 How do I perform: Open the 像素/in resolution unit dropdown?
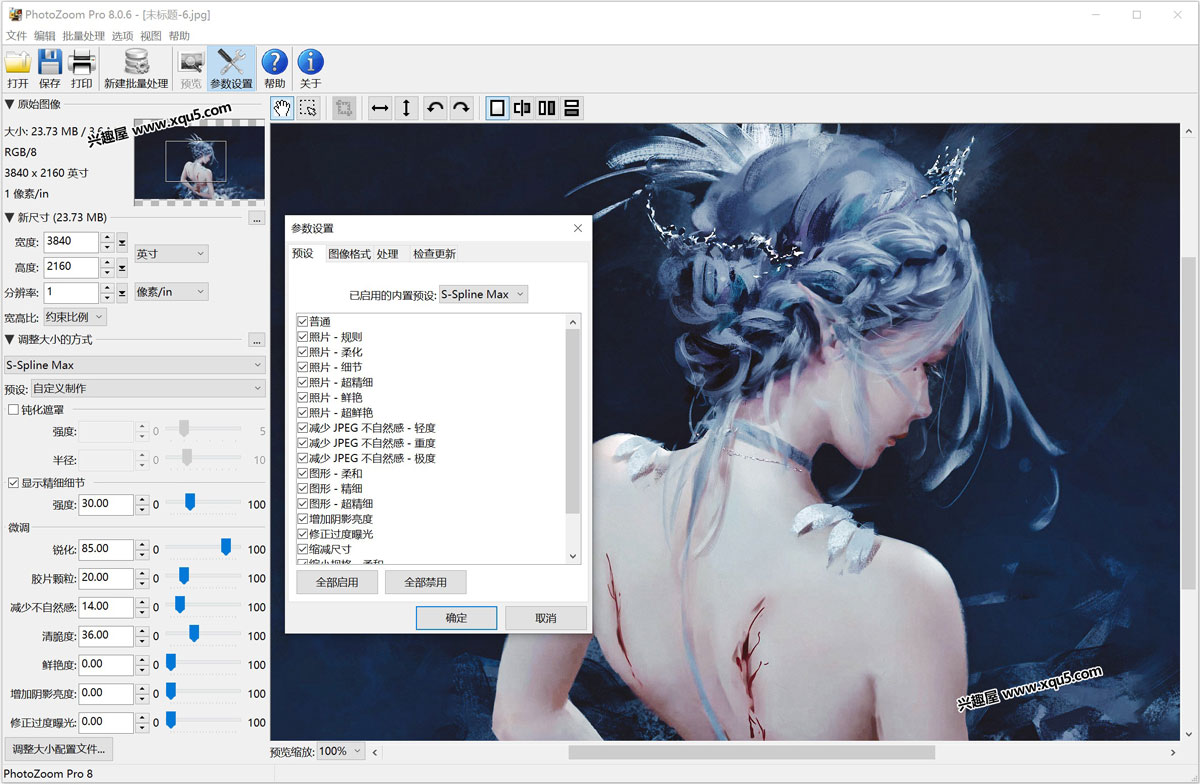(171, 291)
